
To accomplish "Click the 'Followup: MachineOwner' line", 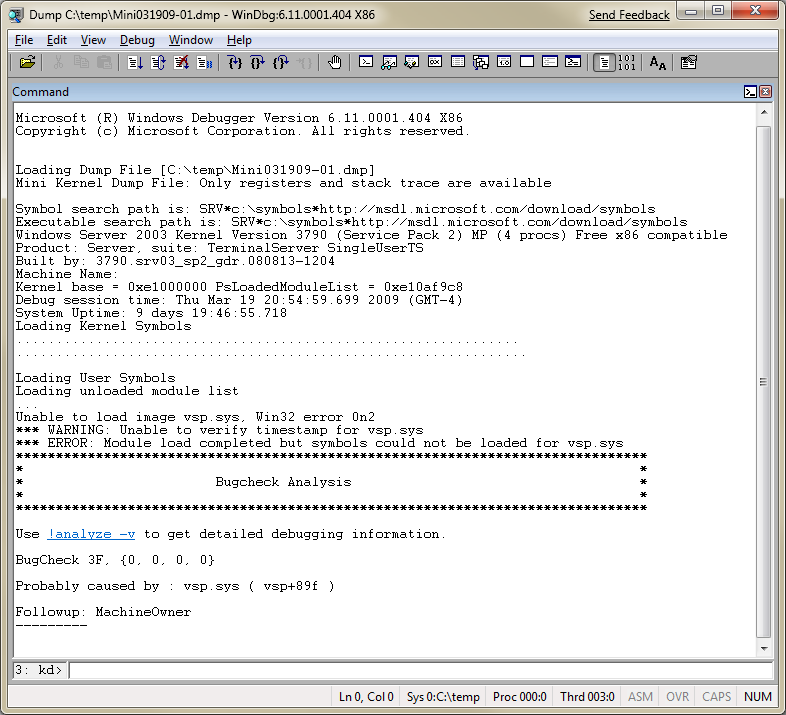I will point(103,612).
